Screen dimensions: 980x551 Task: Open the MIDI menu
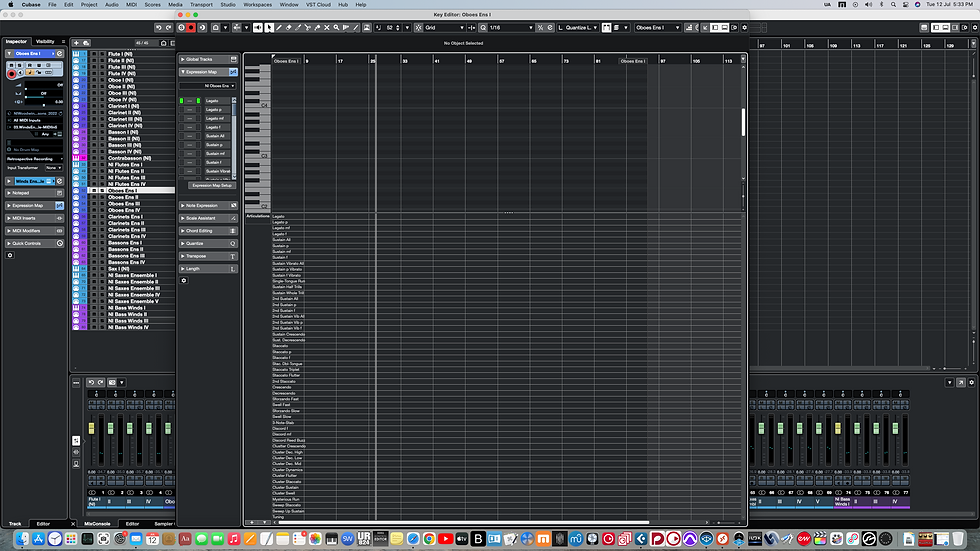(x=131, y=4)
